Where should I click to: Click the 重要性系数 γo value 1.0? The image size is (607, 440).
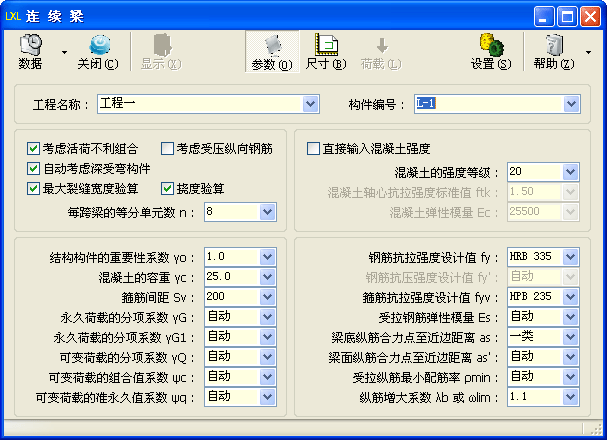(216, 257)
